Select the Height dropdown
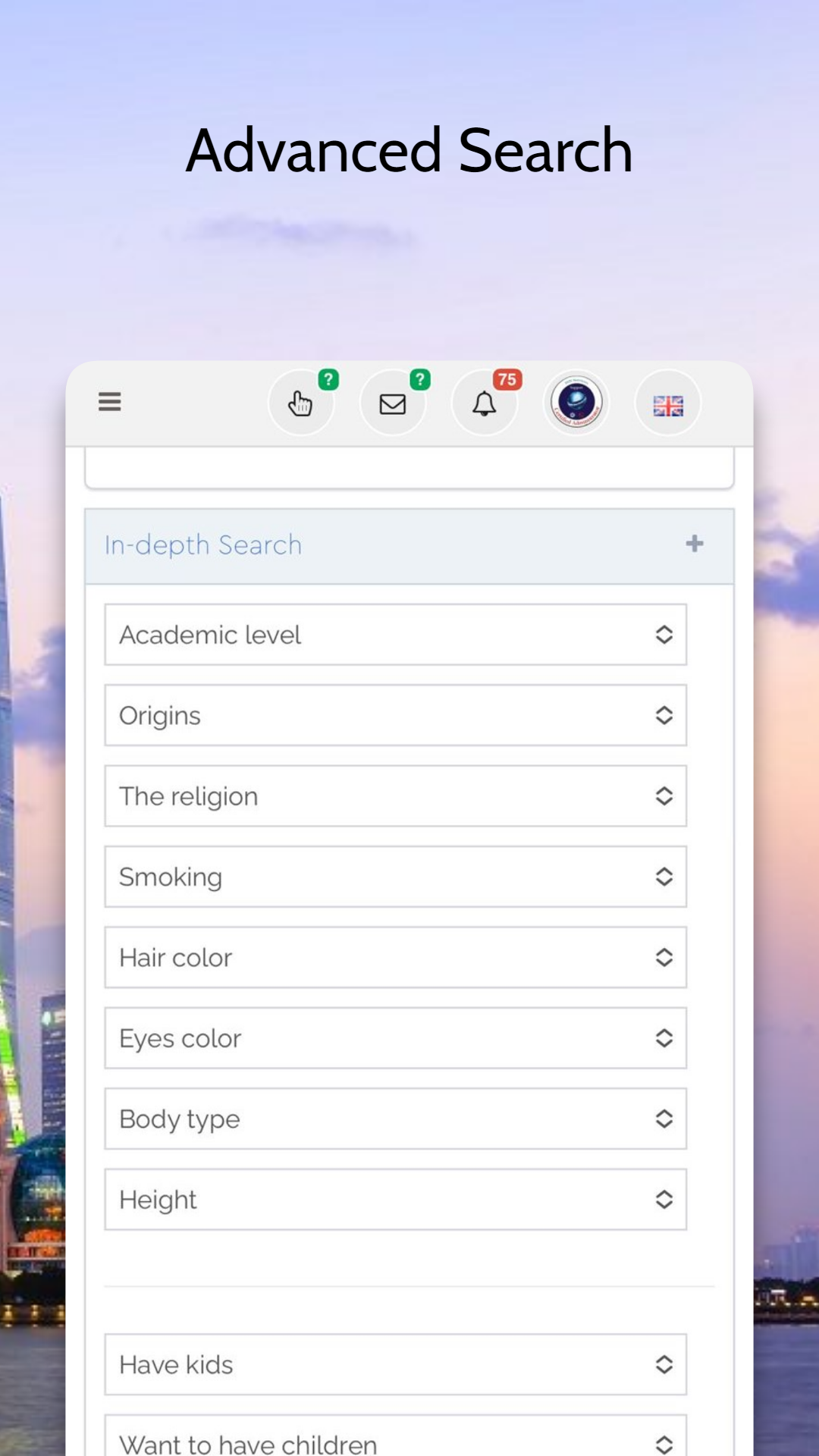Viewport: 819px width, 1456px height. [395, 1200]
